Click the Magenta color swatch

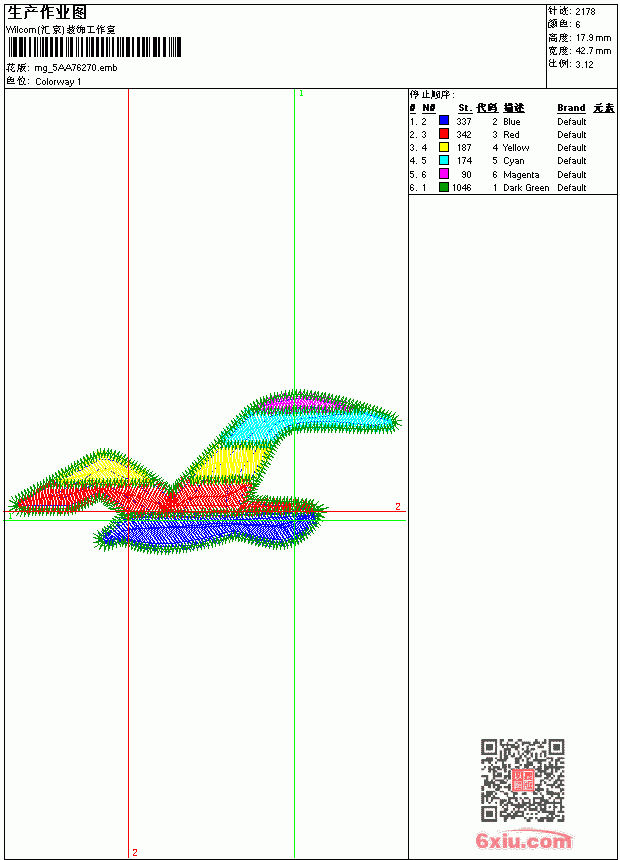coord(444,174)
